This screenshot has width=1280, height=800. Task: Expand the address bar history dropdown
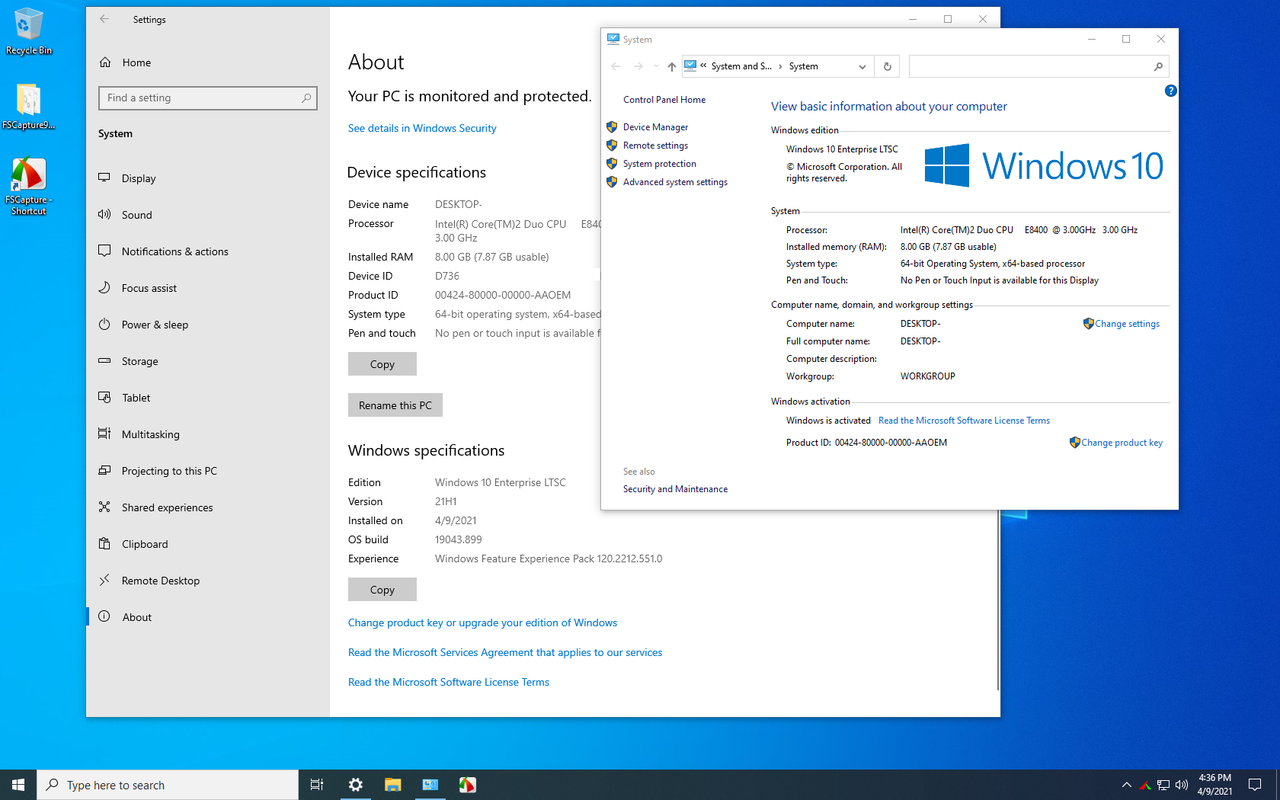click(862, 67)
